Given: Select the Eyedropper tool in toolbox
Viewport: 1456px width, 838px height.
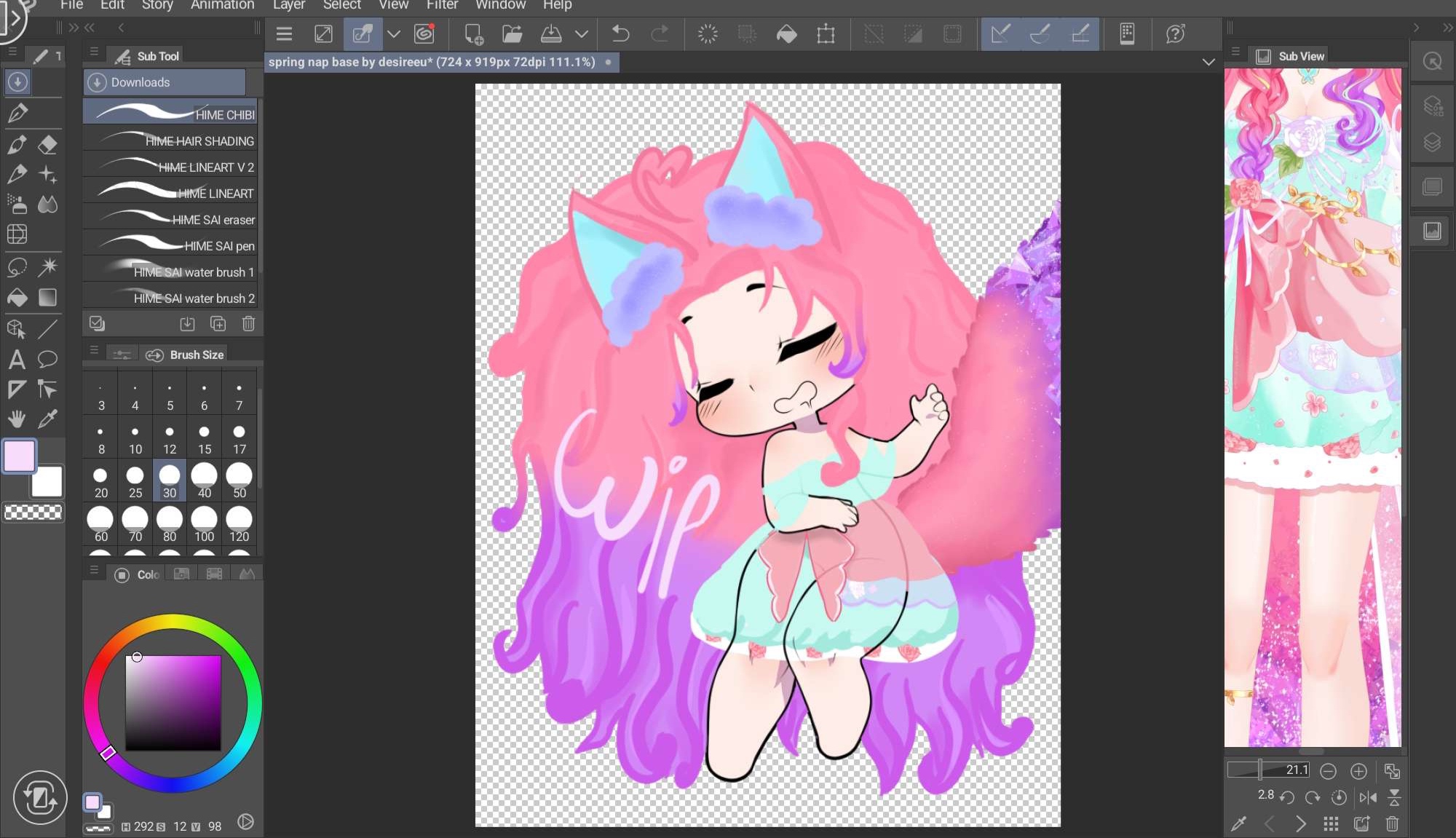Looking at the screenshot, I should 48,419.
